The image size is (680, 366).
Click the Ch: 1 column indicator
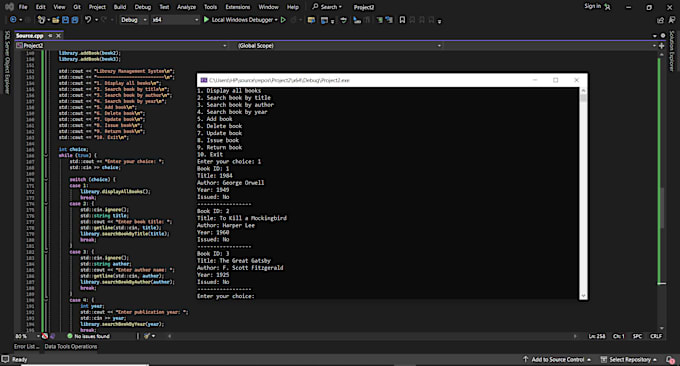coord(618,336)
